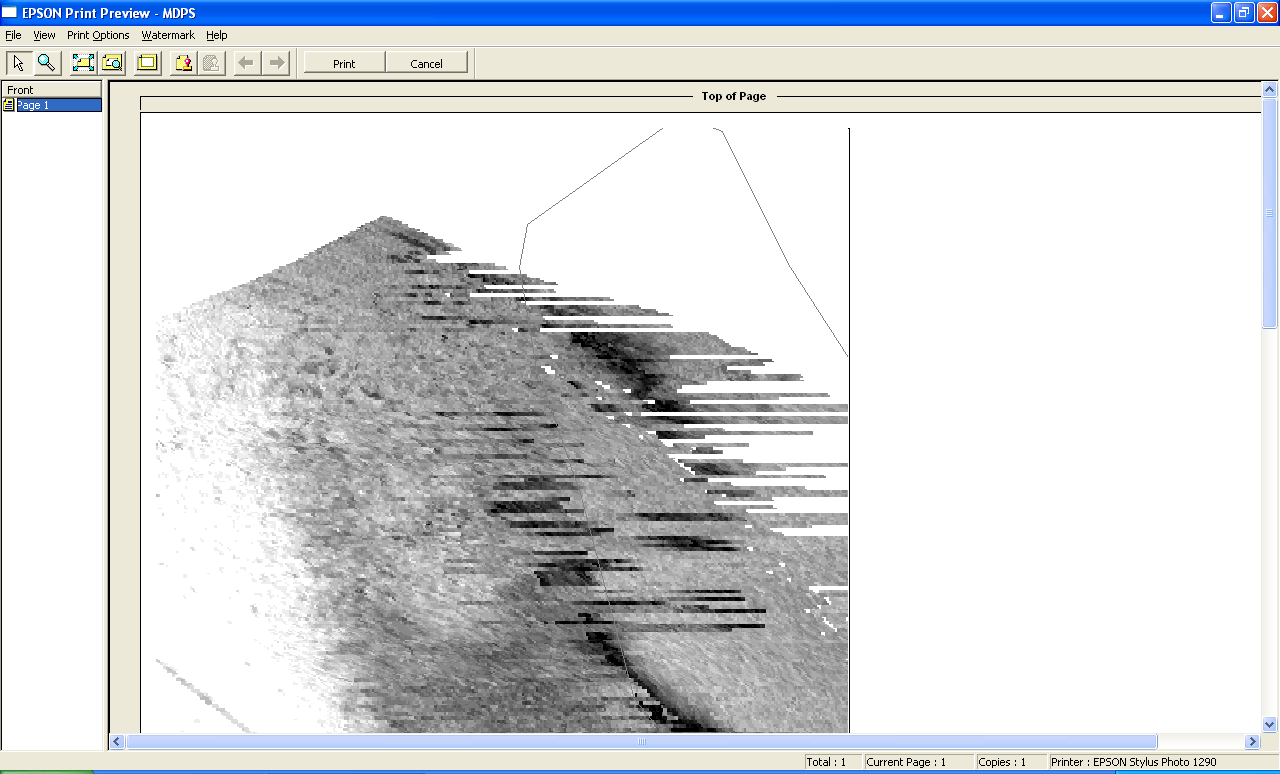Go to next page with right arrow
This screenshot has height=774, width=1280.
pyautogui.click(x=276, y=63)
